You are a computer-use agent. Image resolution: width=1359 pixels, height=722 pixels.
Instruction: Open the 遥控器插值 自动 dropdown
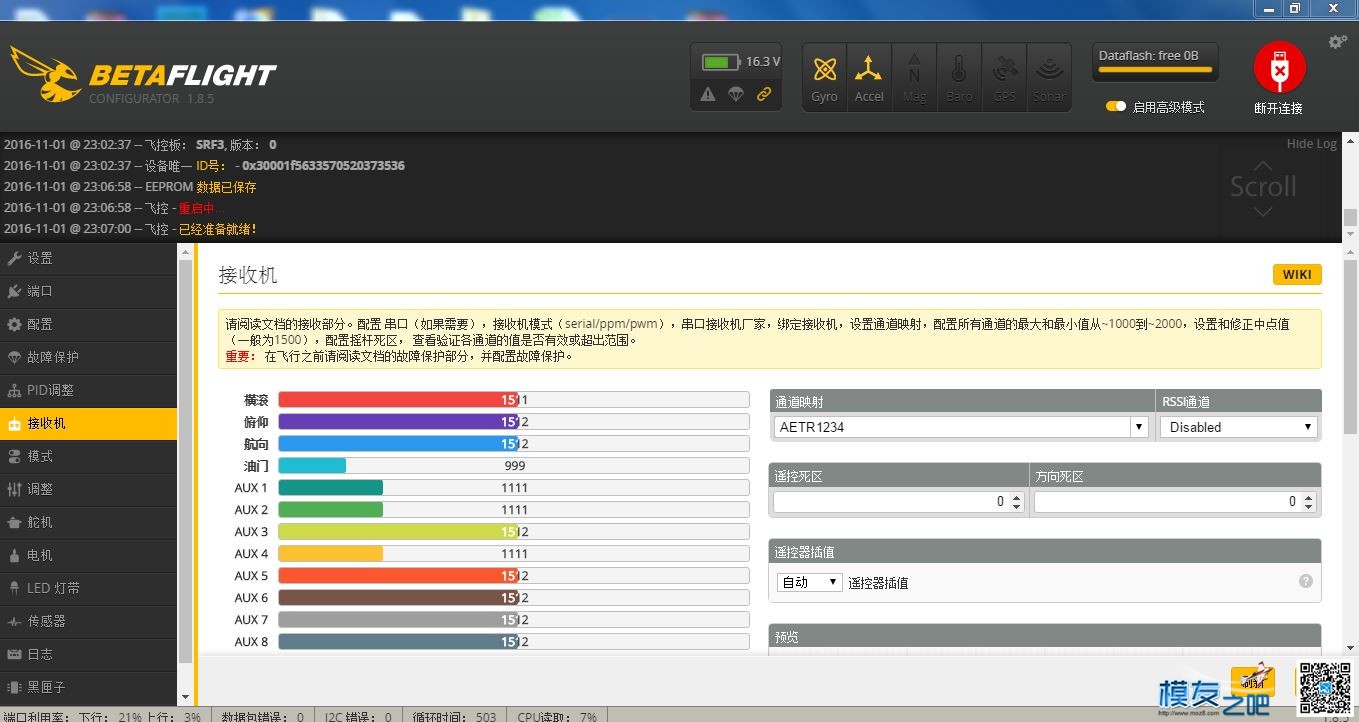point(810,582)
